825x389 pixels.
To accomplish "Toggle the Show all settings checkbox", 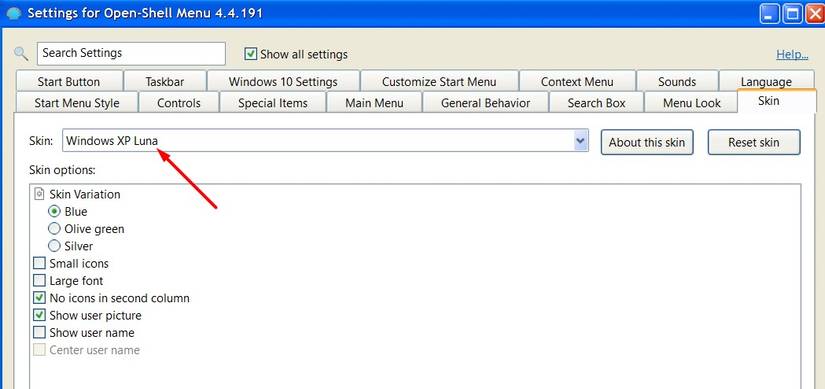I will [x=251, y=54].
